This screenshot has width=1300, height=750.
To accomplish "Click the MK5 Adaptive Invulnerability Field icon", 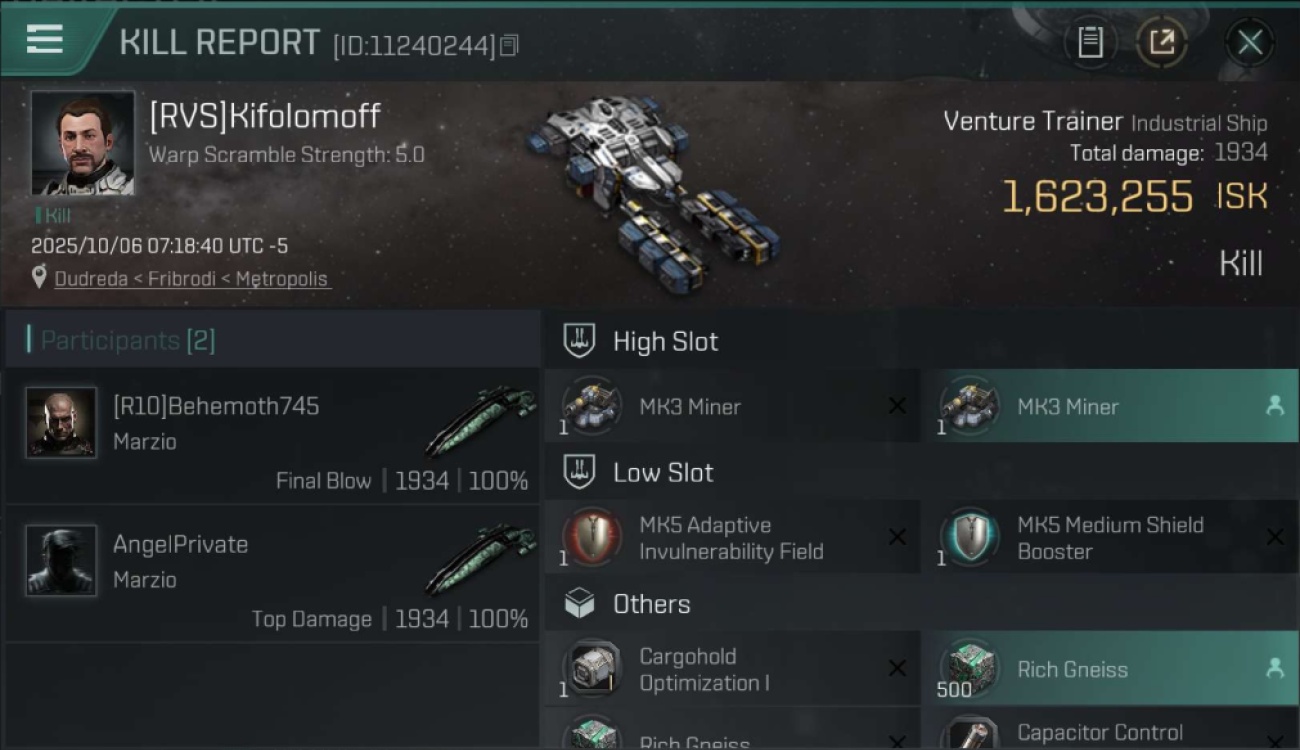I will pyautogui.click(x=592, y=538).
